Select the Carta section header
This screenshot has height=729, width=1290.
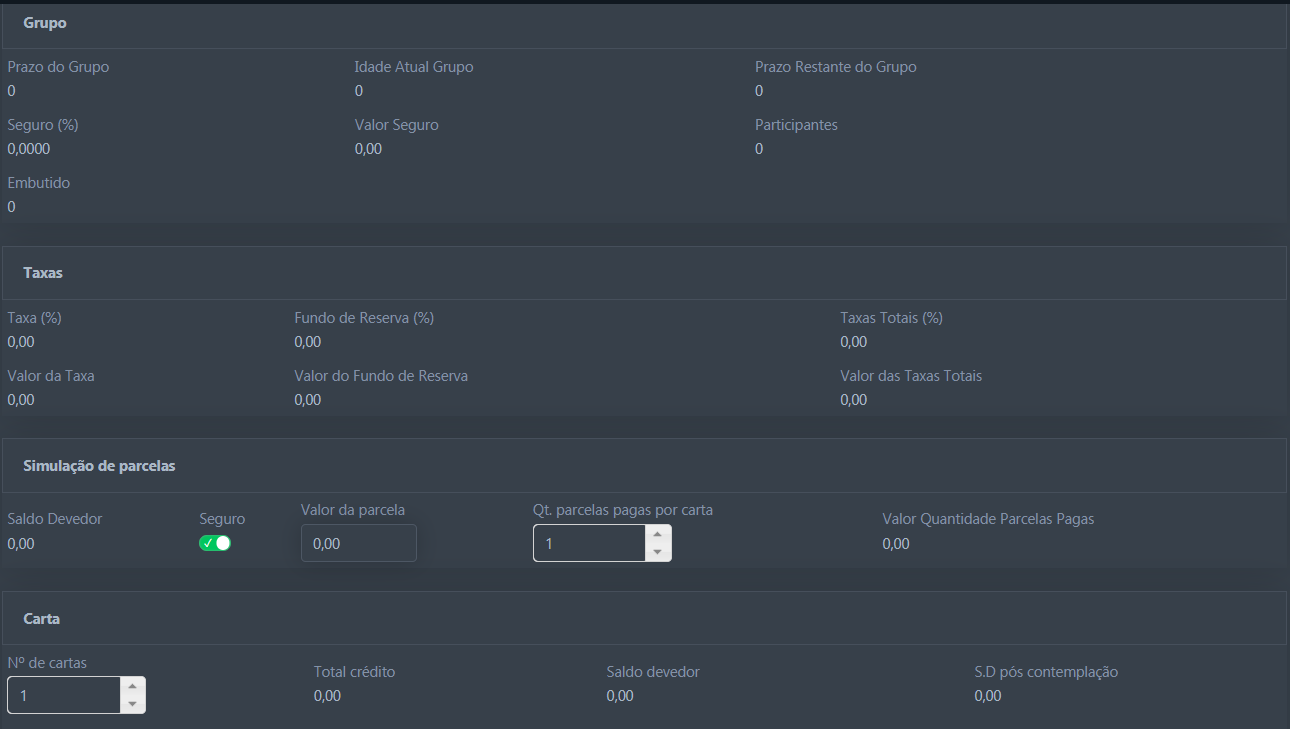(42, 619)
